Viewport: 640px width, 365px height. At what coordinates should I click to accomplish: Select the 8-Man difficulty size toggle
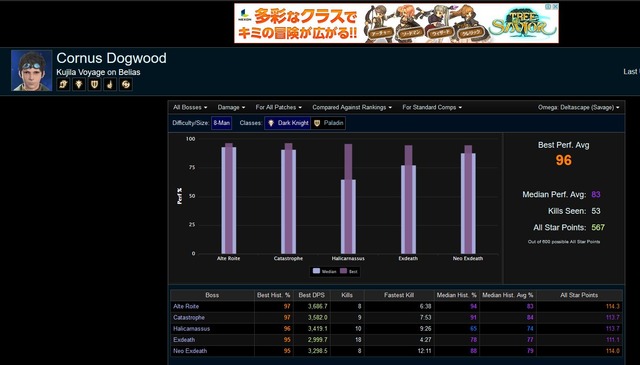(222, 123)
